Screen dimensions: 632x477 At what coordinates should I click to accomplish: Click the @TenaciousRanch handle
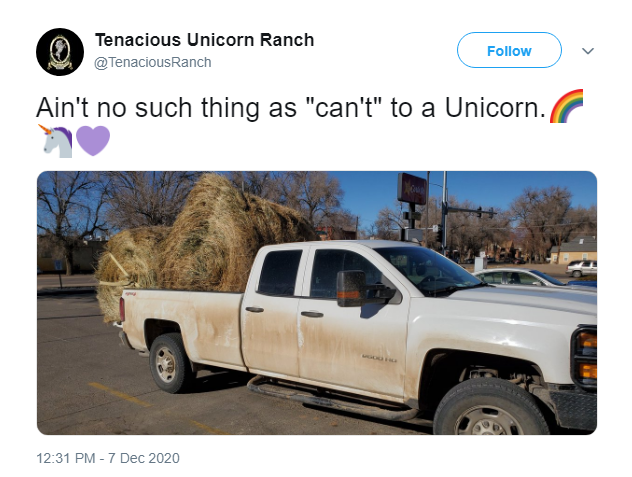153,62
